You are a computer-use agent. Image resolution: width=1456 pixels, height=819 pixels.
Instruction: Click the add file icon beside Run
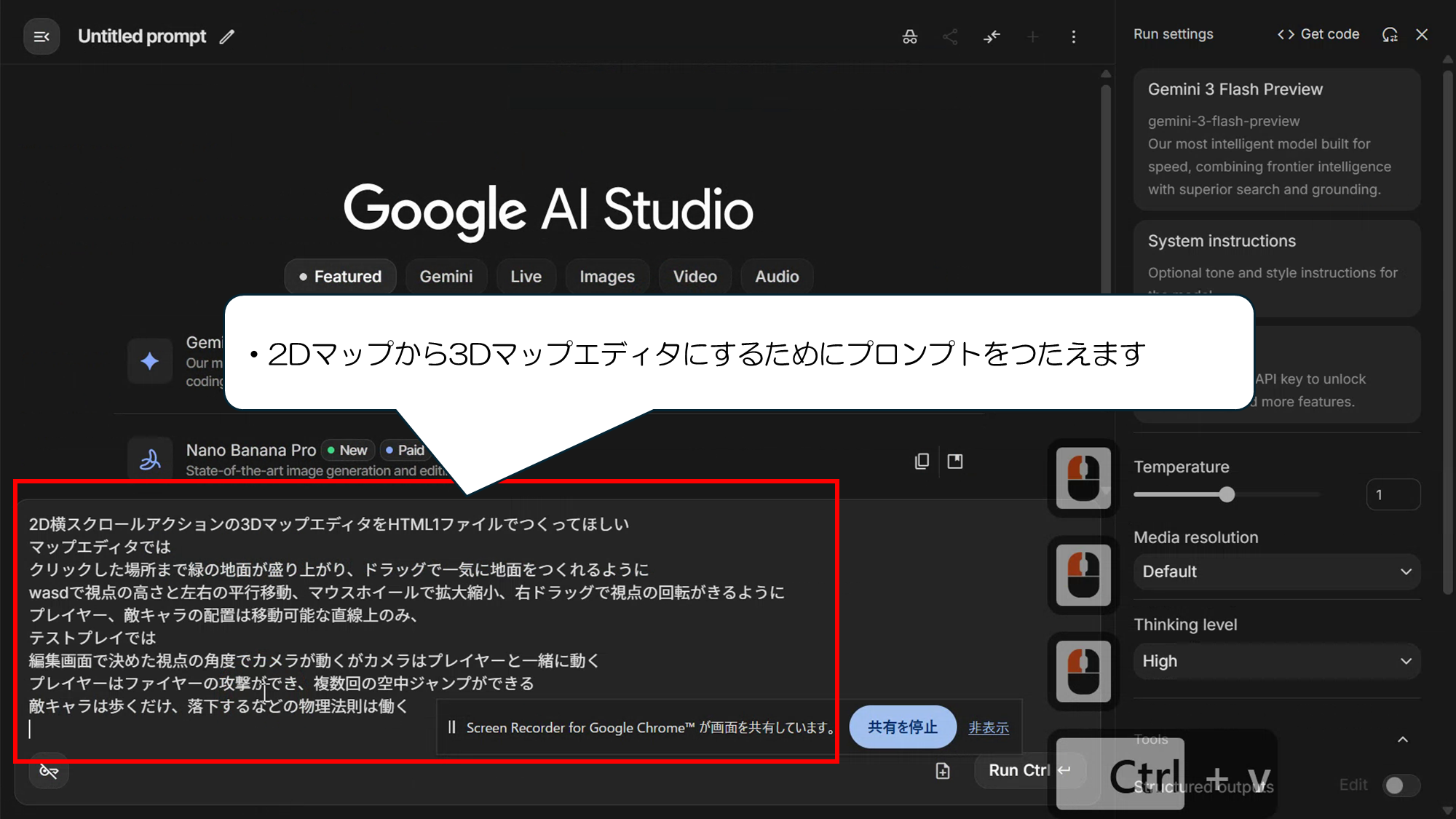click(x=943, y=770)
